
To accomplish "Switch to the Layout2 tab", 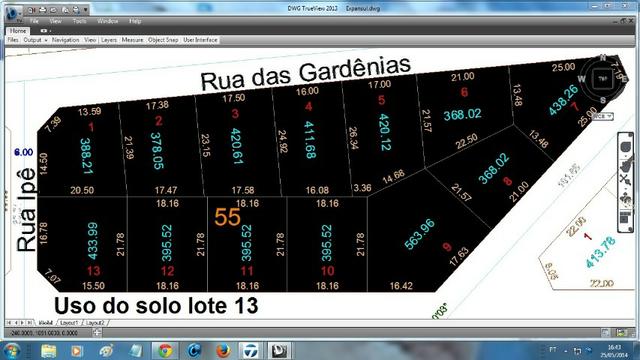I will [x=95, y=322].
